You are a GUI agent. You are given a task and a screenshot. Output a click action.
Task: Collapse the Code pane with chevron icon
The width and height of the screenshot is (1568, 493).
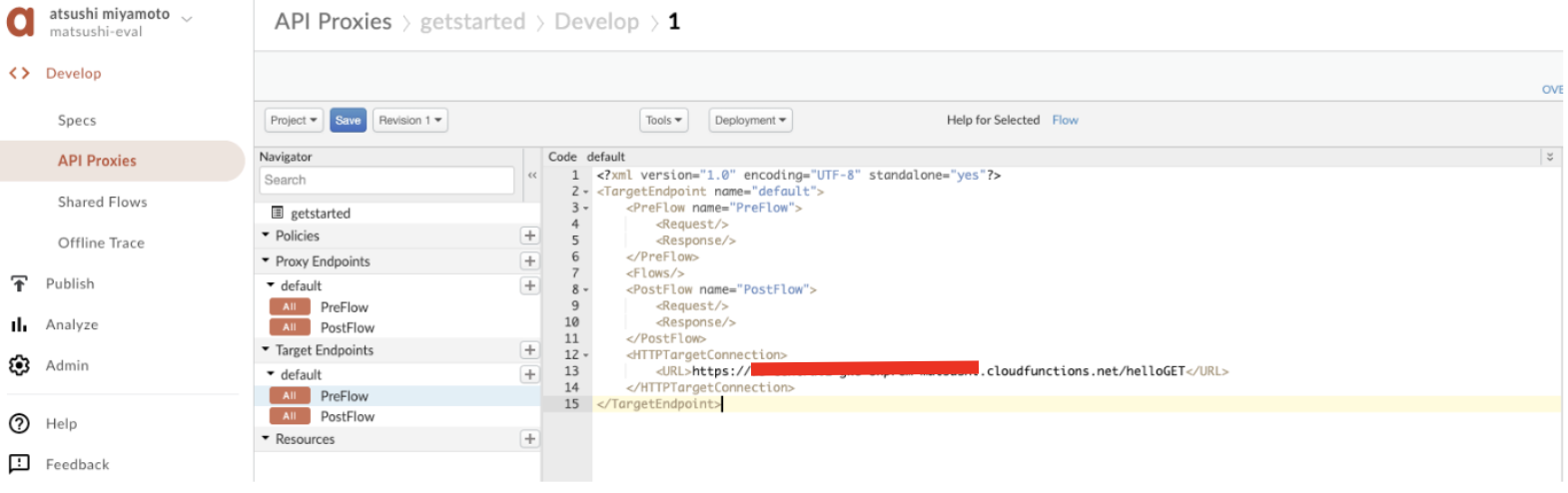pyautogui.click(x=1550, y=157)
